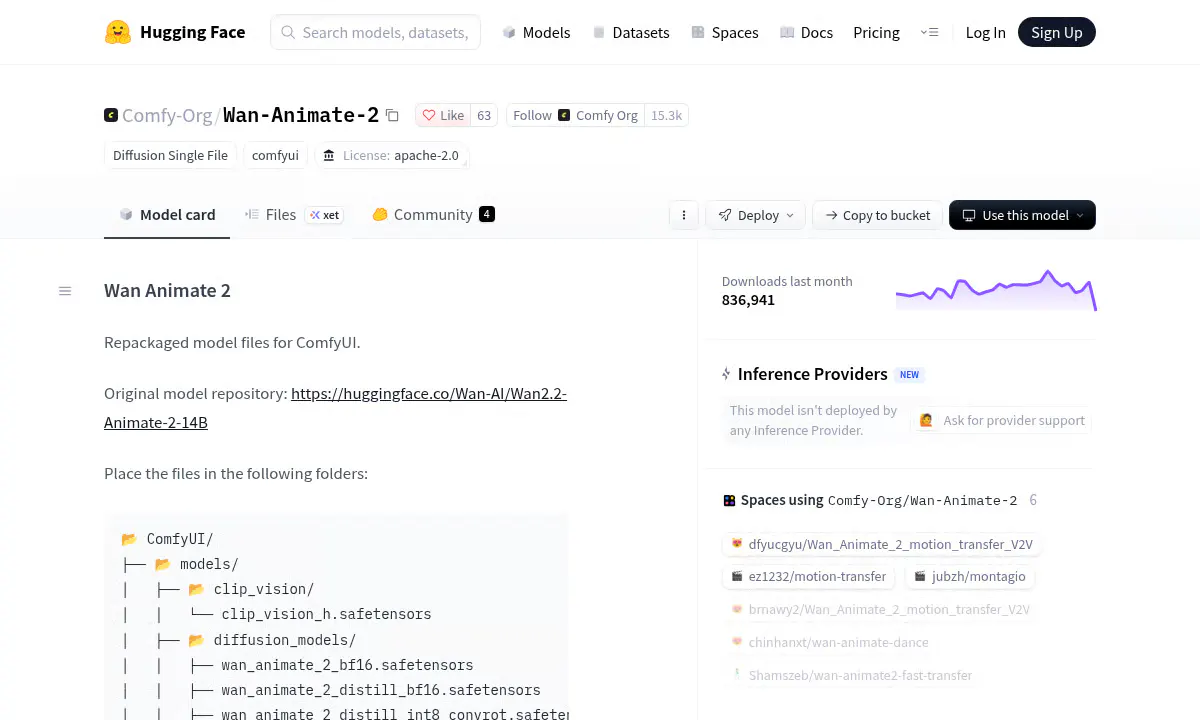Image resolution: width=1200 pixels, height=720 pixels.
Task: Open the Community tab
Action: (x=433, y=215)
